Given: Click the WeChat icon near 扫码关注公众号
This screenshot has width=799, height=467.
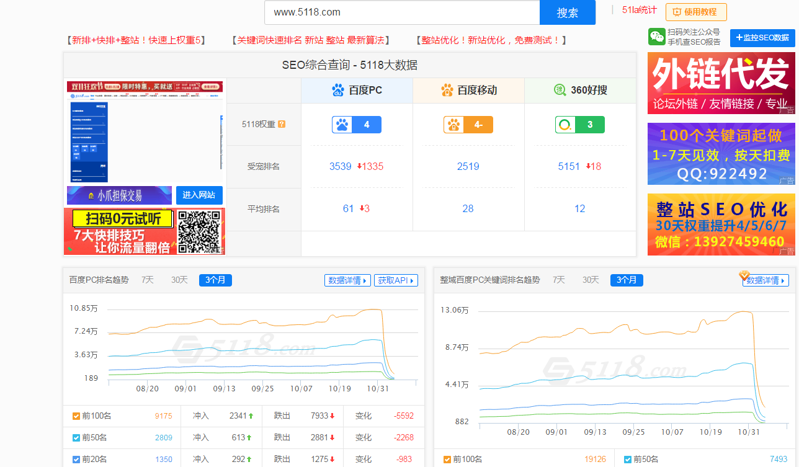Looking at the screenshot, I should (656, 37).
